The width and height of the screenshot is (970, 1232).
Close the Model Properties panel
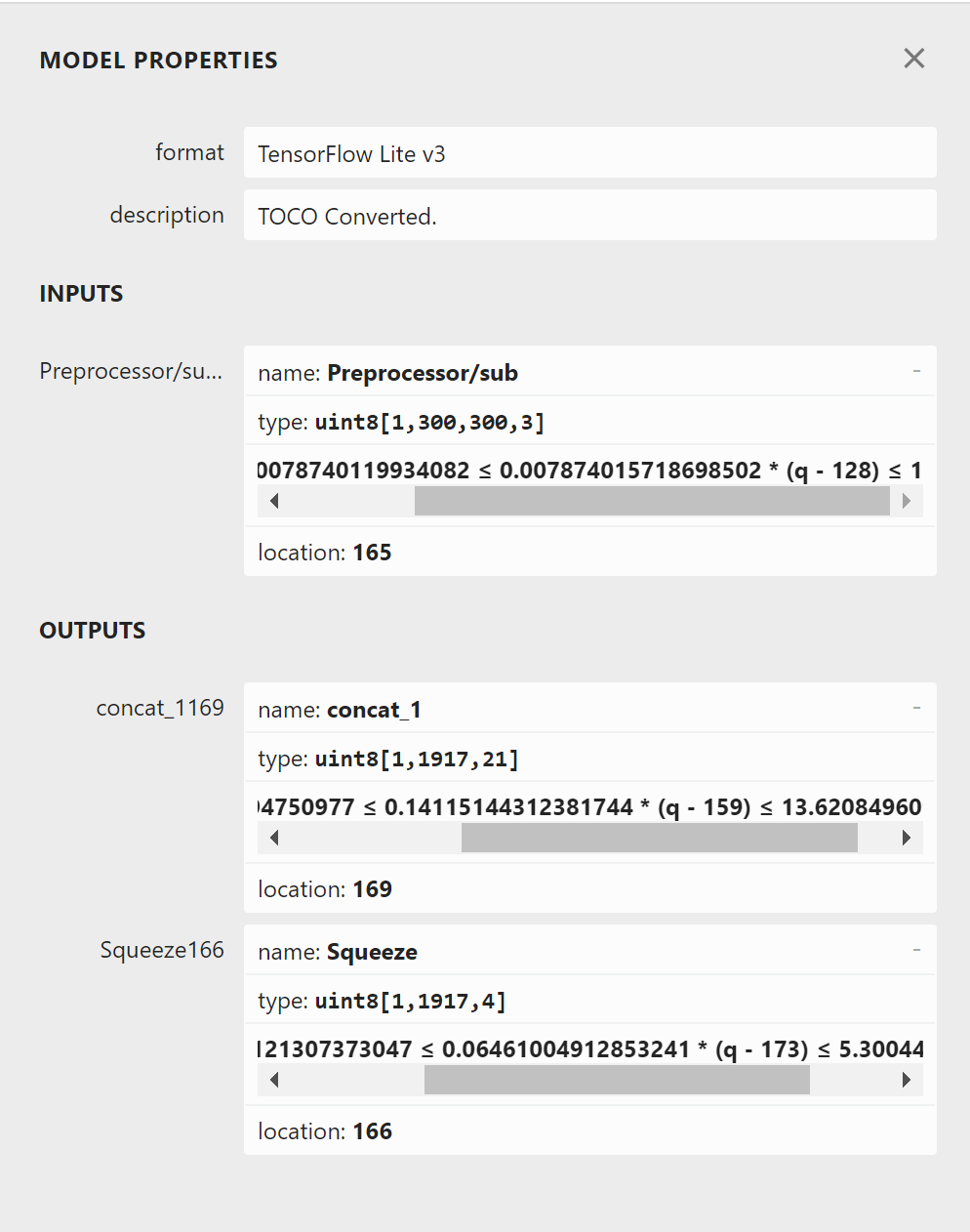[913, 59]
